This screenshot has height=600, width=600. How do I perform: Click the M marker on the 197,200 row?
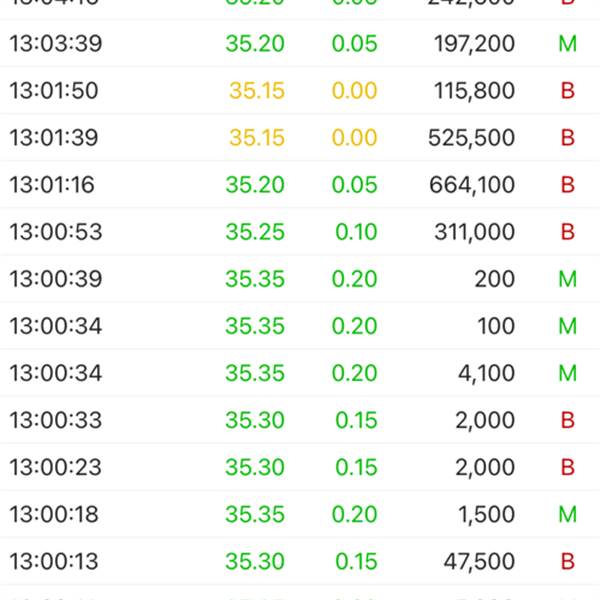point(567,44)
